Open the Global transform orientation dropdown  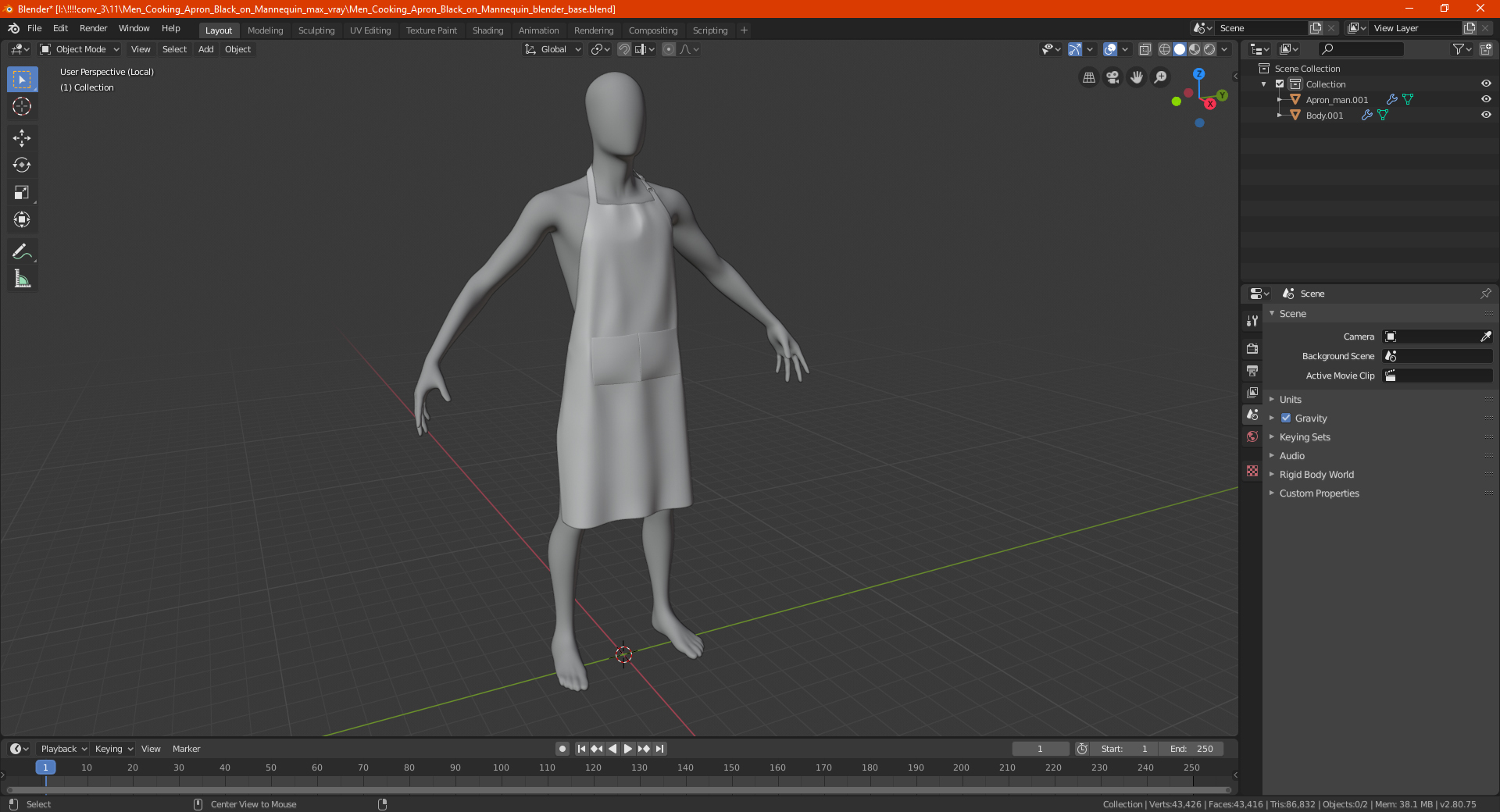[x=553, y=49]
